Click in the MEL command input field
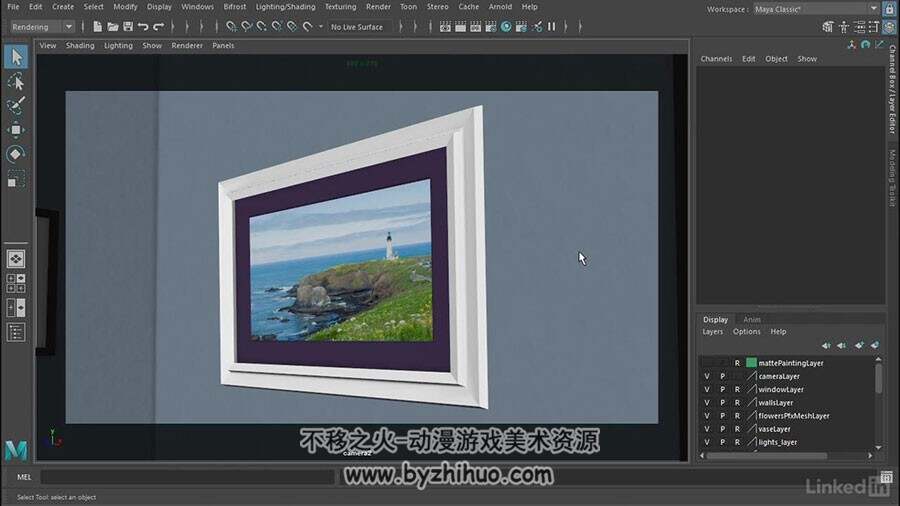The width and height of the screenshot is (900, 506). [x=188, y=477]
